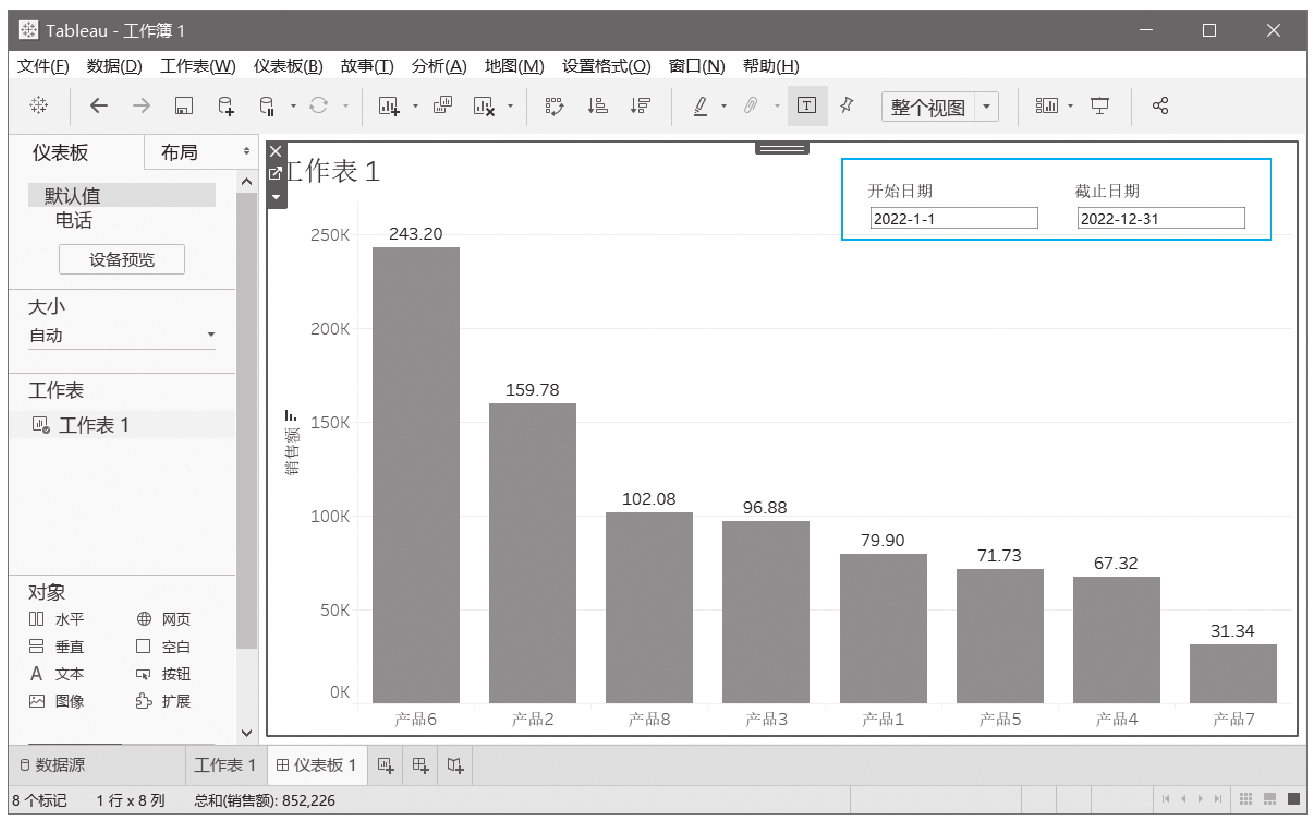Open the 整个视图 fit dropdown
Viewport: 1315px width, 820px height.
coord(987,107)
